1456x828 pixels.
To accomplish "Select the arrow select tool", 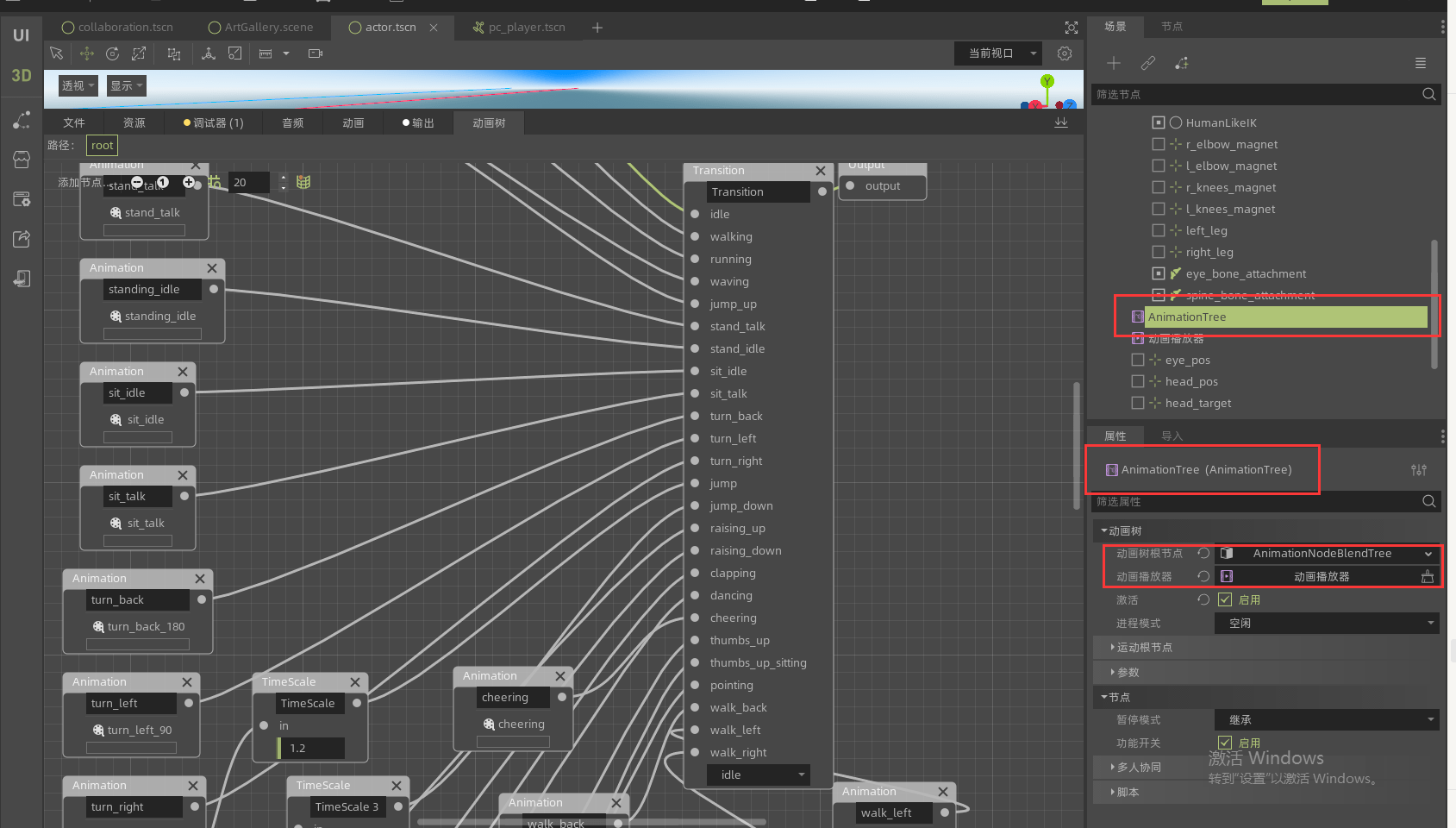I will click(x=57, y=53).
